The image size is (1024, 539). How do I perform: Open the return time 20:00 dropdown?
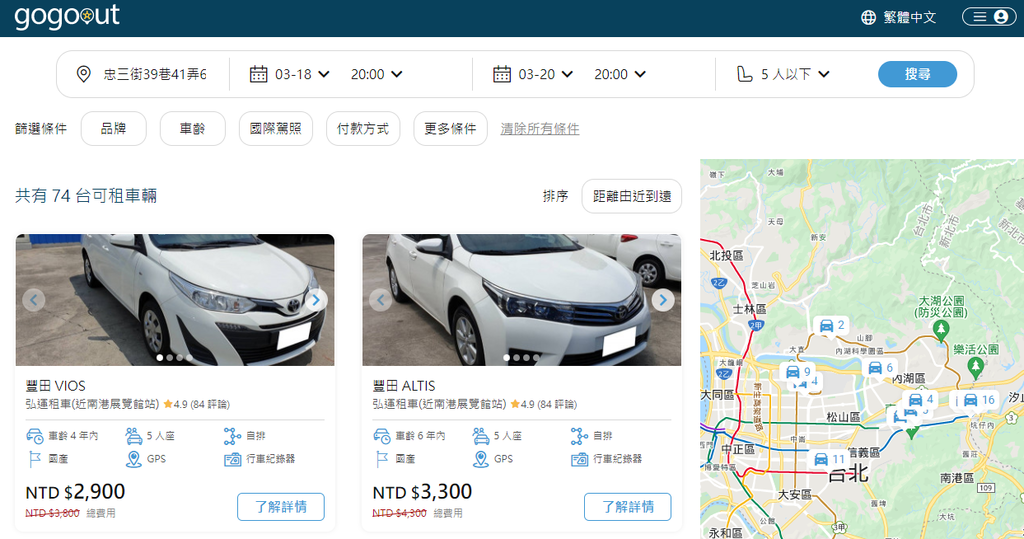pyautogui.click(x=620, y=74)
